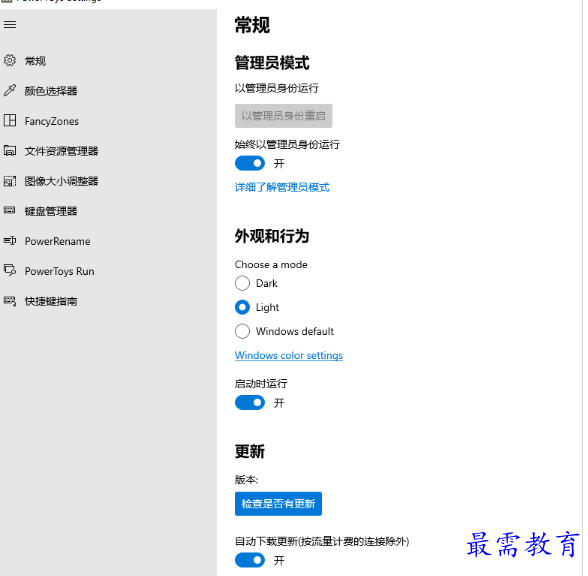588x576 pixels.
Task: Click 检查是否有更新 button
Action: (278, 504)
